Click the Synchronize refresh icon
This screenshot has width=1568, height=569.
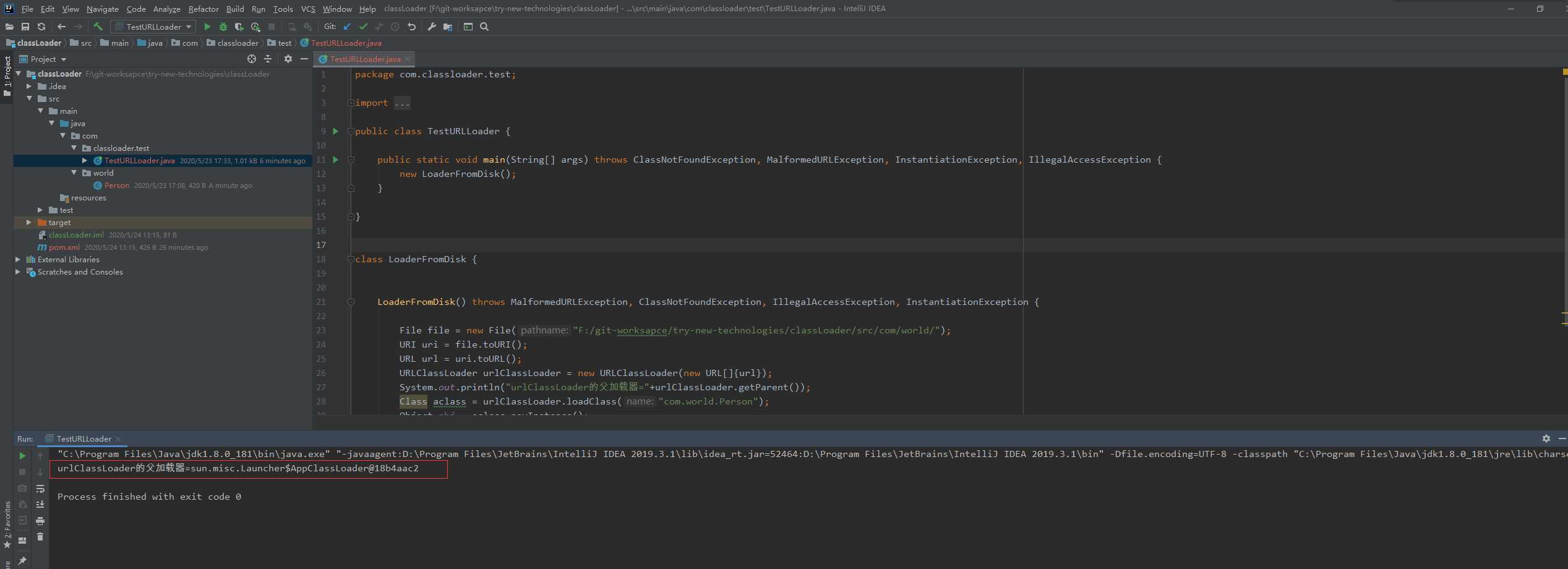point(41,27)
